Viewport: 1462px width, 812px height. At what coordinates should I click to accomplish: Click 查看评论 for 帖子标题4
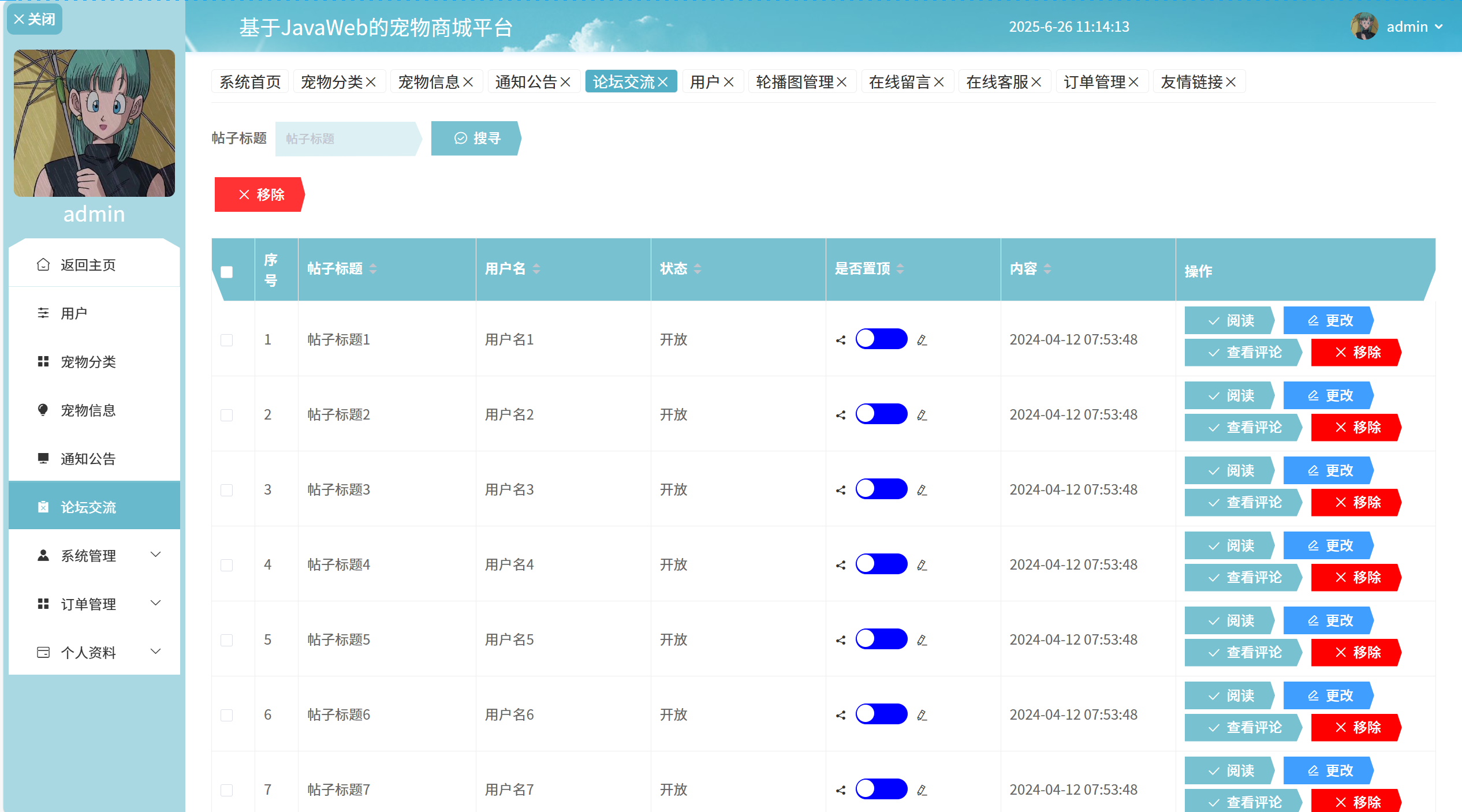pyautogui.click(x=1243, y=577)
